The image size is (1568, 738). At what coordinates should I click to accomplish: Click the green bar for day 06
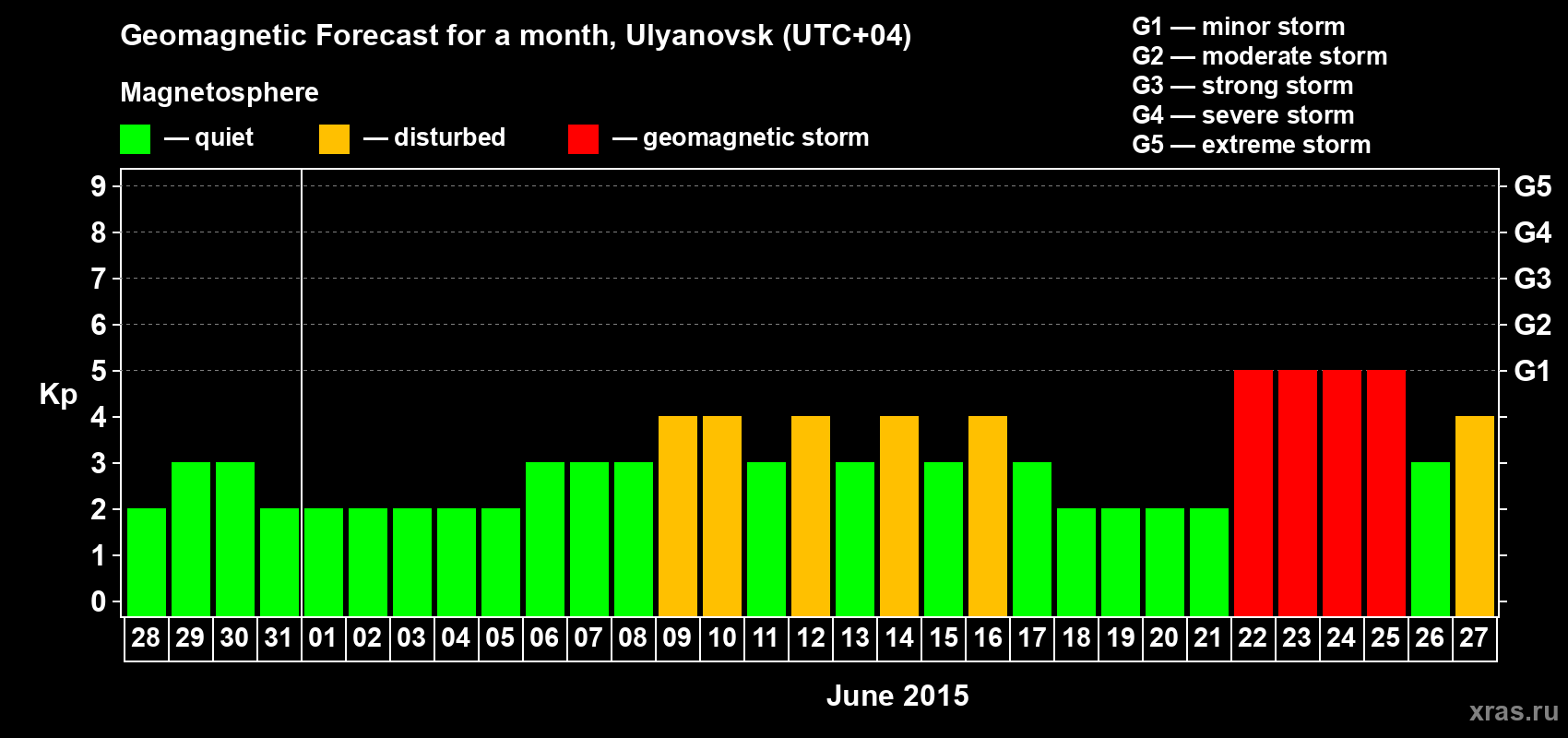[545, 539]
